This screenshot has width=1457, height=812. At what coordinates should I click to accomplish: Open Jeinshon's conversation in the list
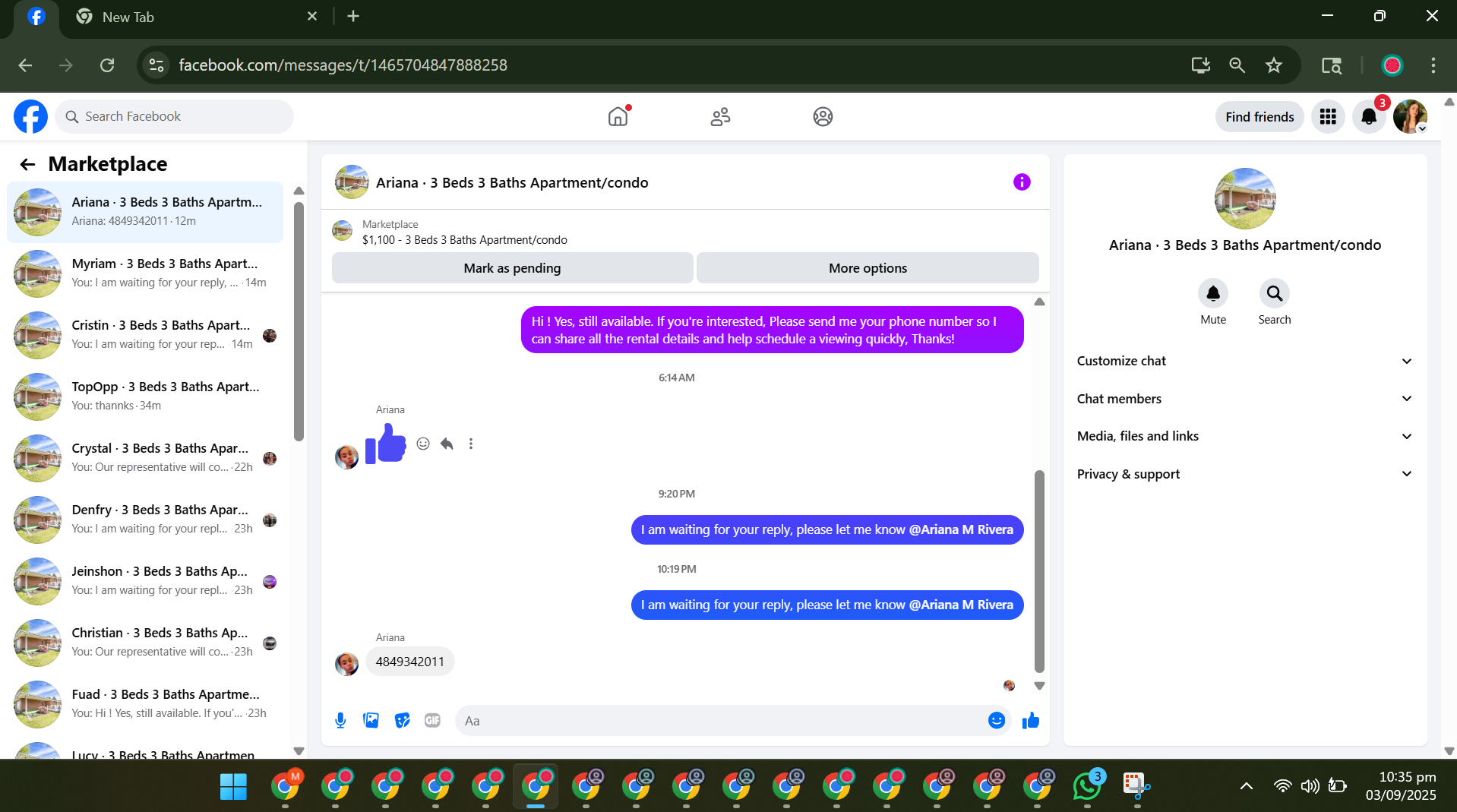145,581
